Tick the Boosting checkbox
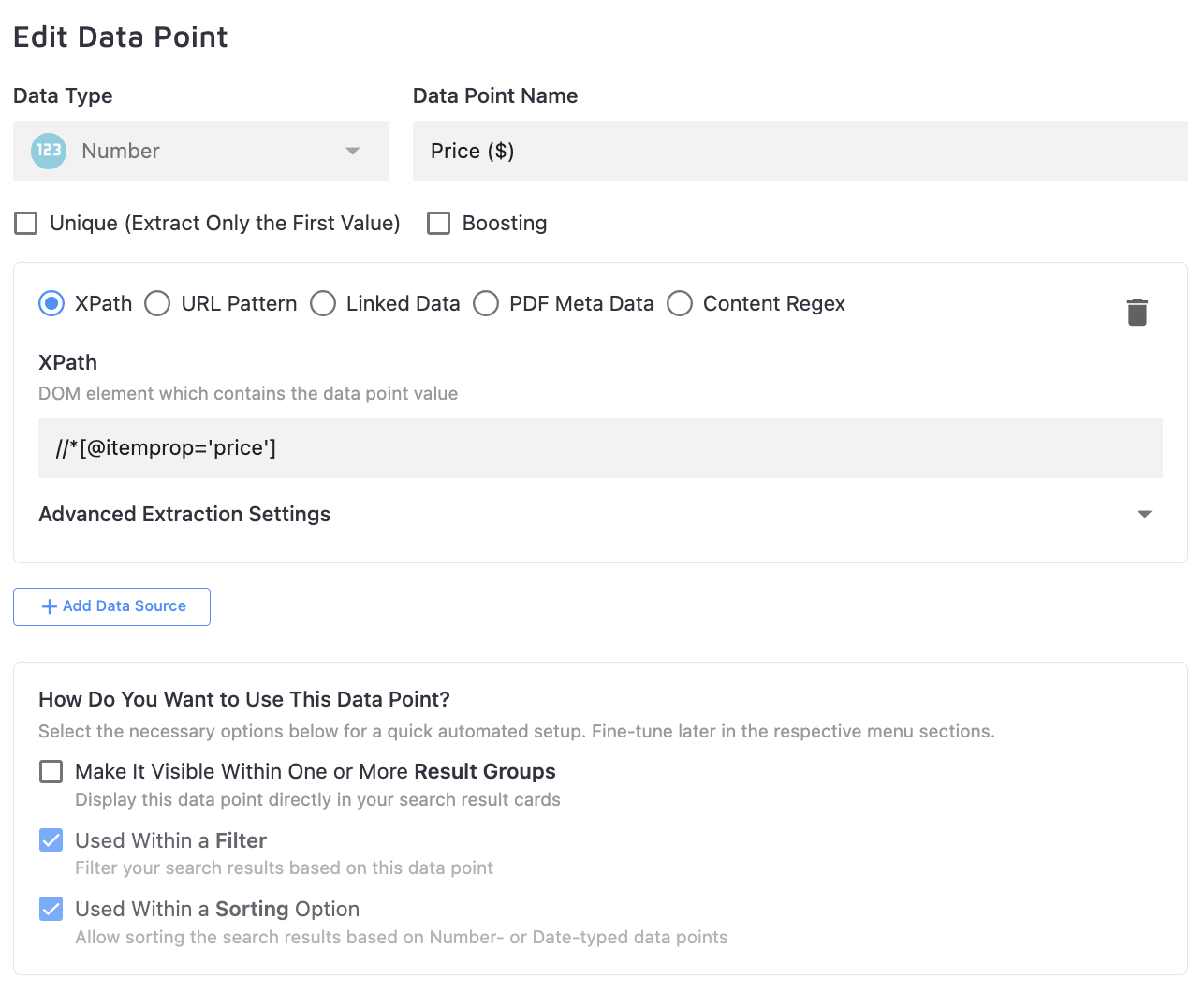The width and height of the screenshot is (1204, 992). pos(438,223)
